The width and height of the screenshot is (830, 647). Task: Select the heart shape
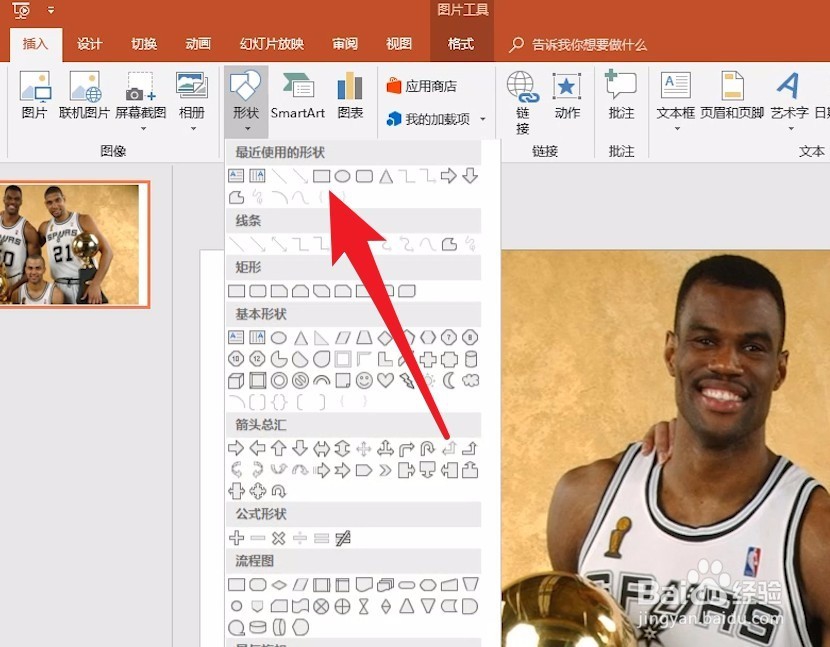point(385,380)
